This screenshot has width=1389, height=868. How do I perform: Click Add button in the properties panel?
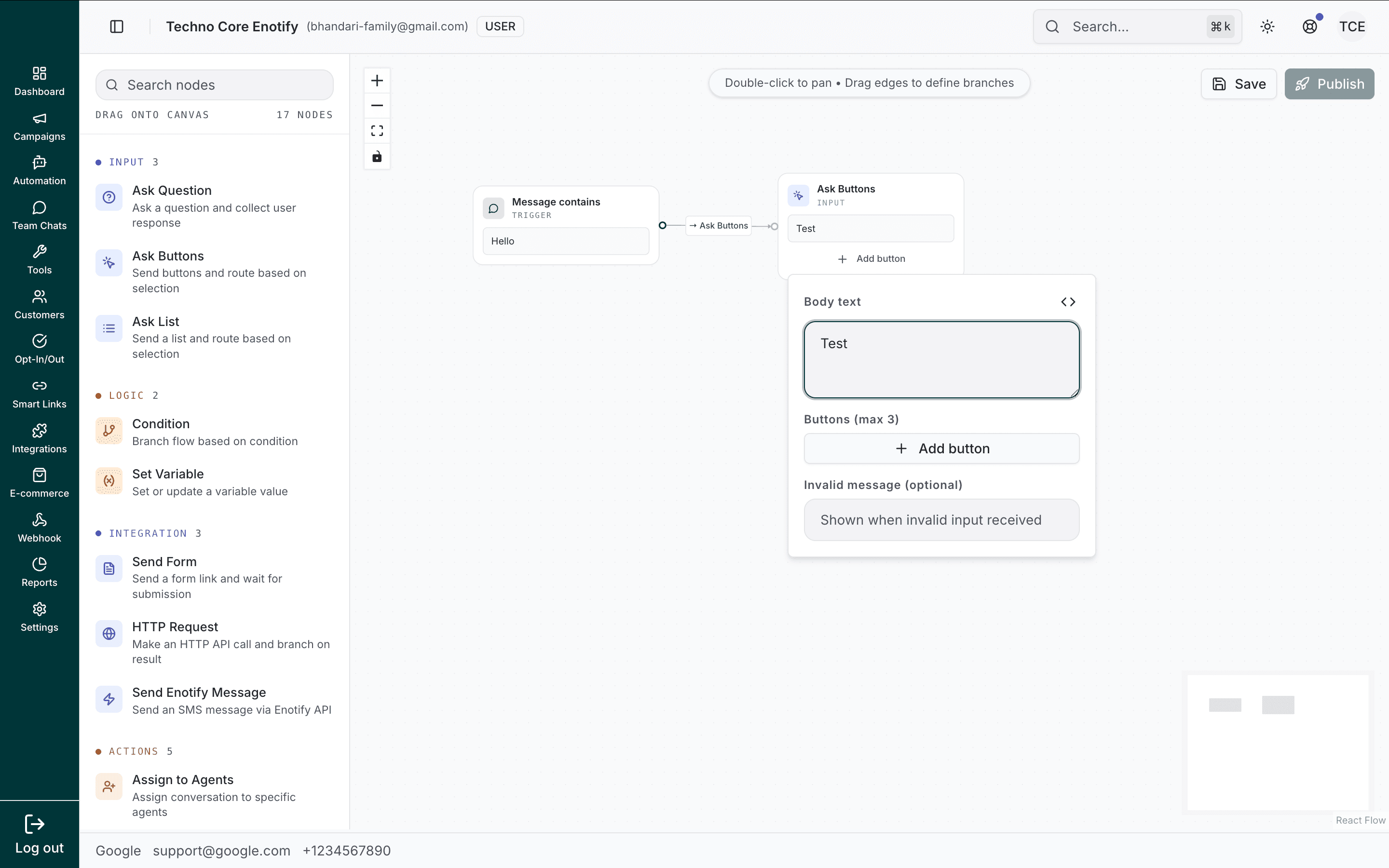pos(941,448)
